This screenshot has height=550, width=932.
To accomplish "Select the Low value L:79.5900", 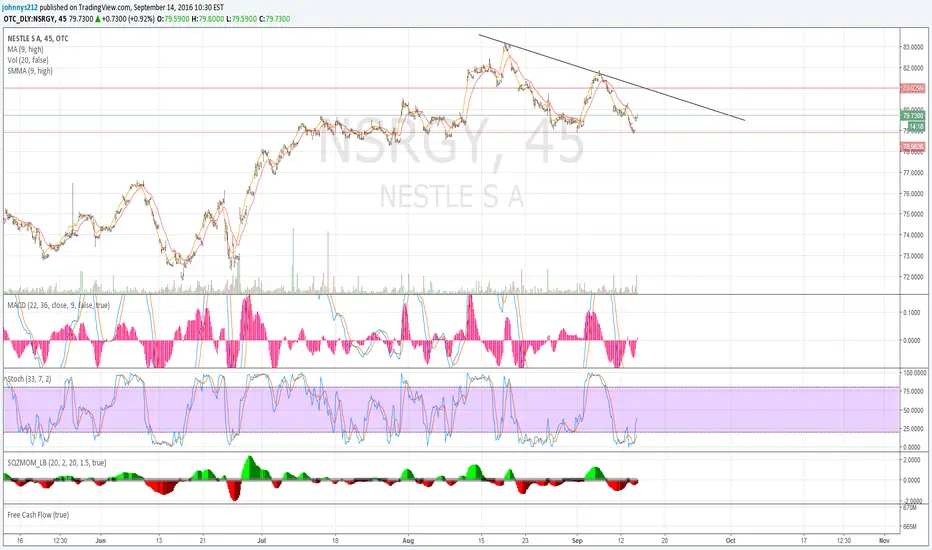I will coord(241,19).
